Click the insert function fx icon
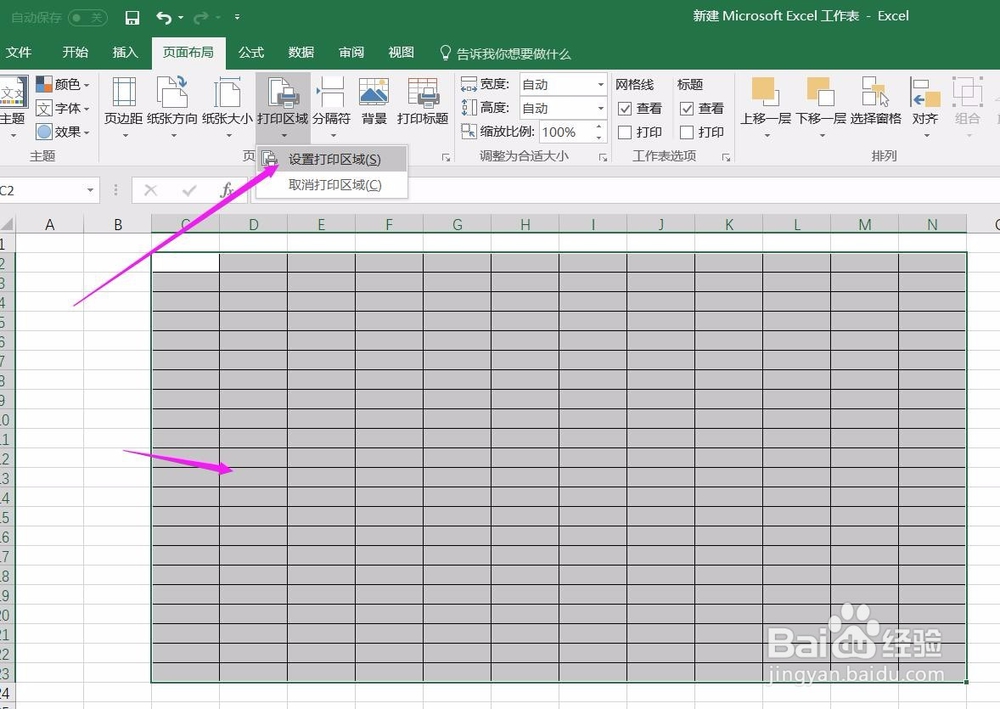This screenshot has height=709, width=1000. coord(226,190)
